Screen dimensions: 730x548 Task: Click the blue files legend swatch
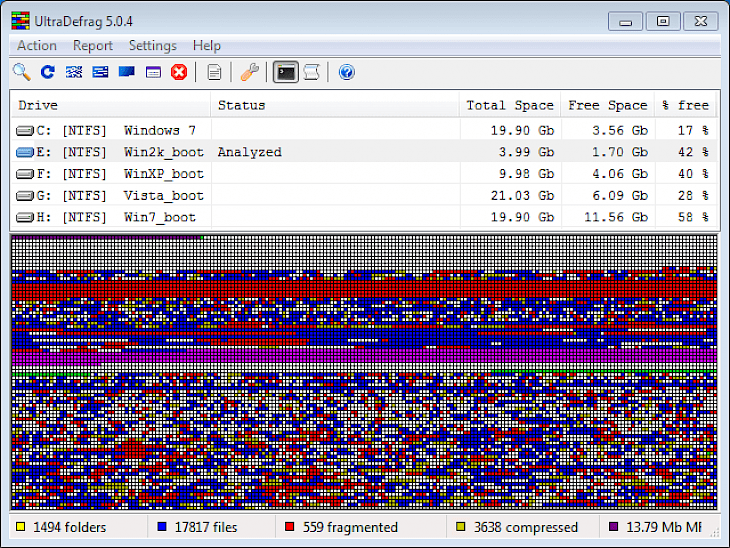(x=162, y=527)
